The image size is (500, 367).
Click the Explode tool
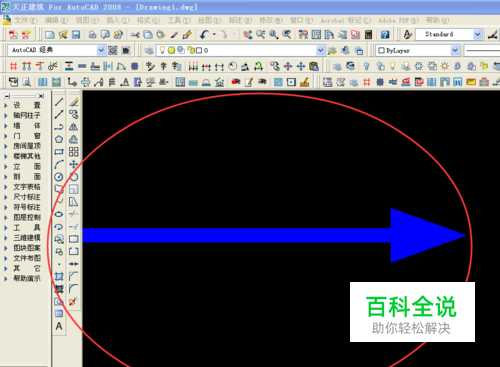click(x=74, y=301)
